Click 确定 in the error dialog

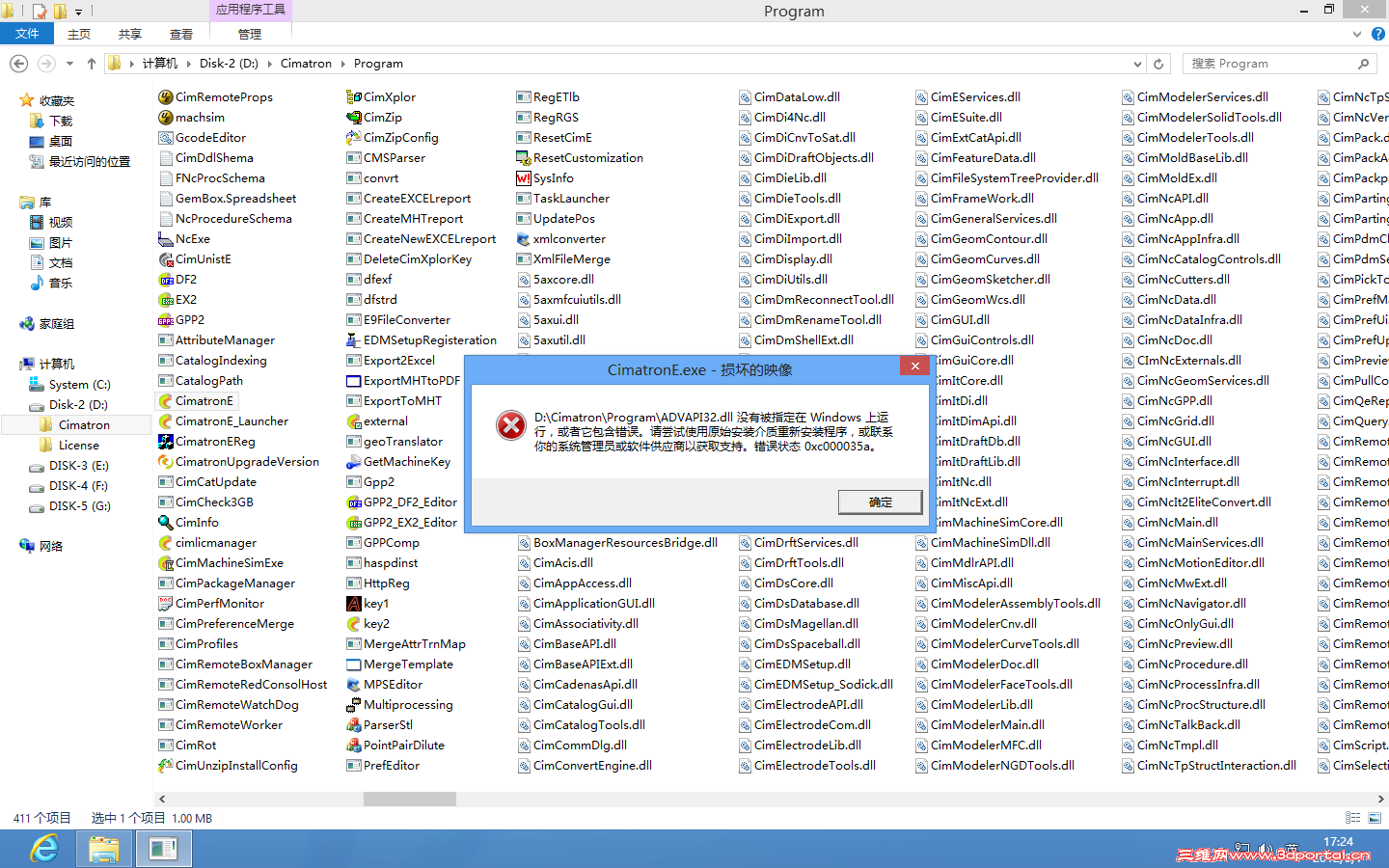click(x=881, y=502)
